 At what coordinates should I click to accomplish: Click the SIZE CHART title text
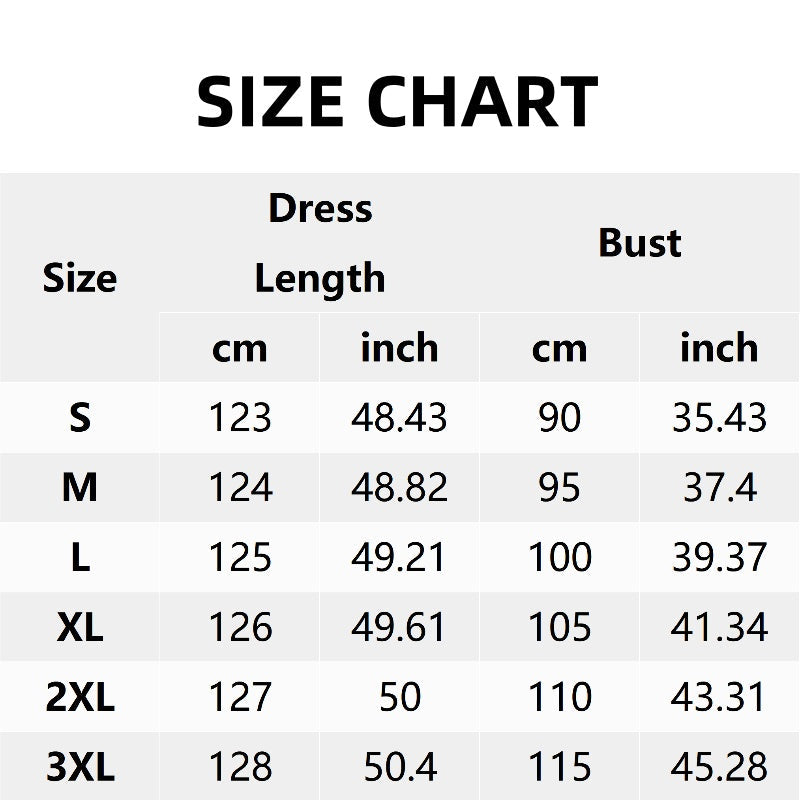398,102
